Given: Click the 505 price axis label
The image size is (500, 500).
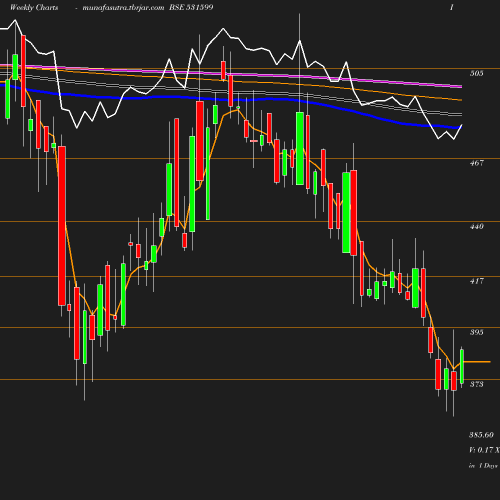Looking at the screenshot, I should click(476, 73).
